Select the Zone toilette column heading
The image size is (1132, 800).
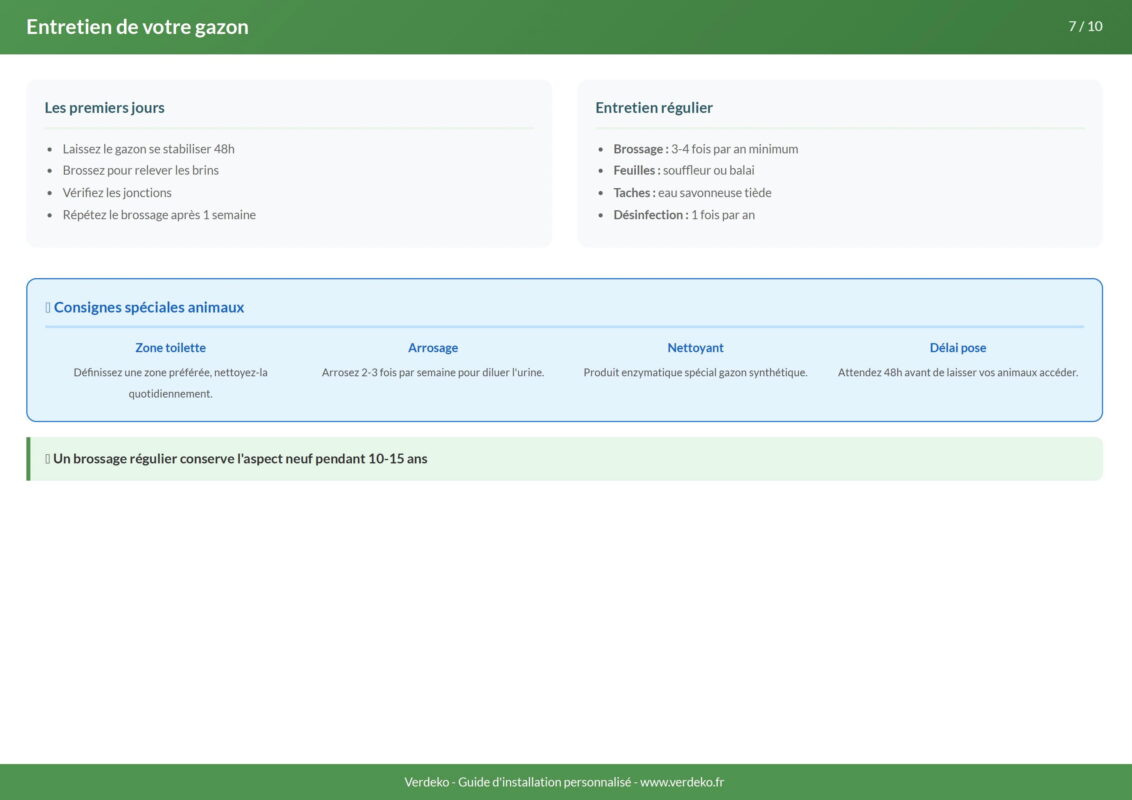(170, 348)
